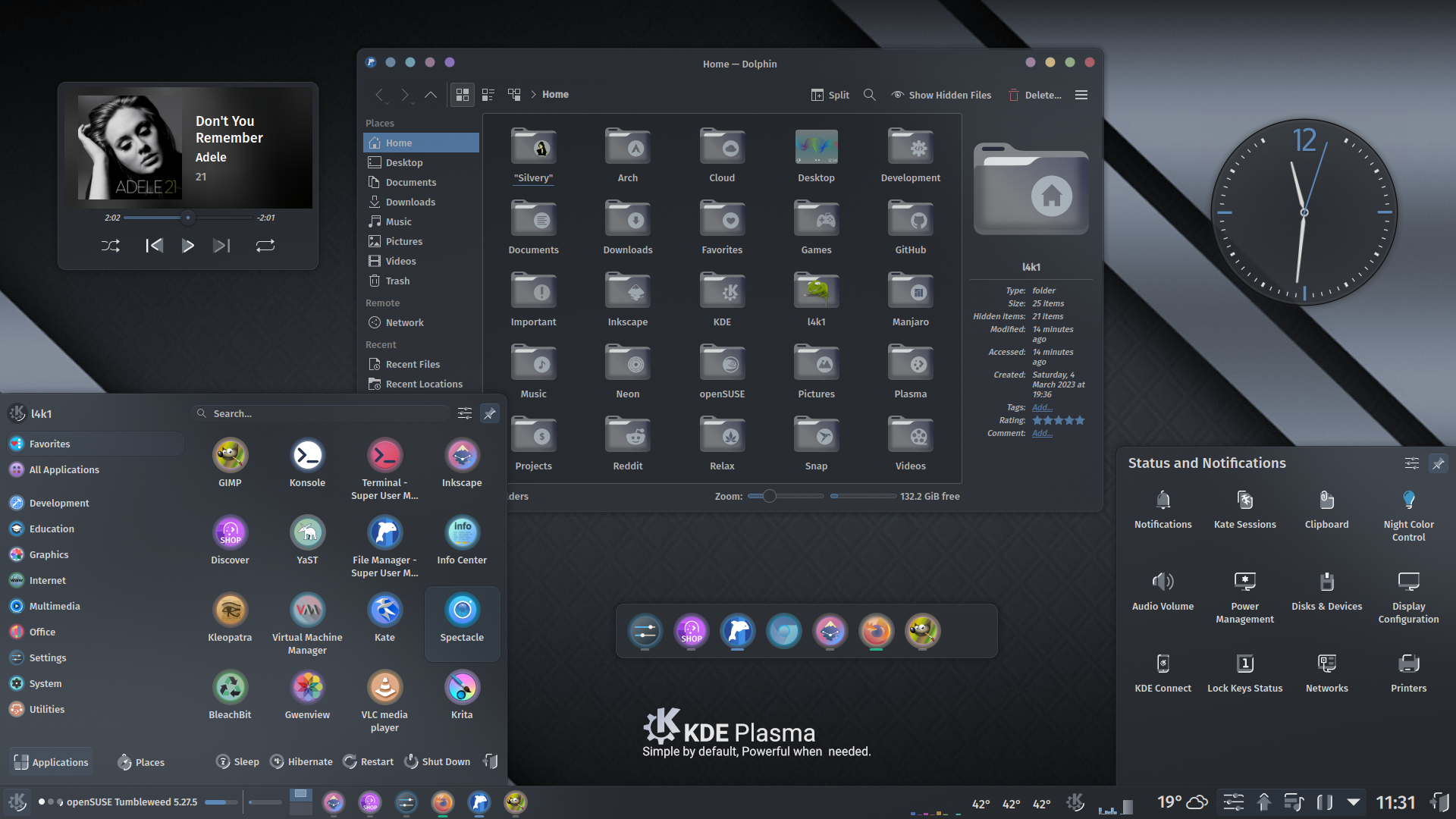The width and height of the screenshot is (1456, 819).
Task: Open the Dolphin hamburger menu
Action: [x=1081, y=95]
